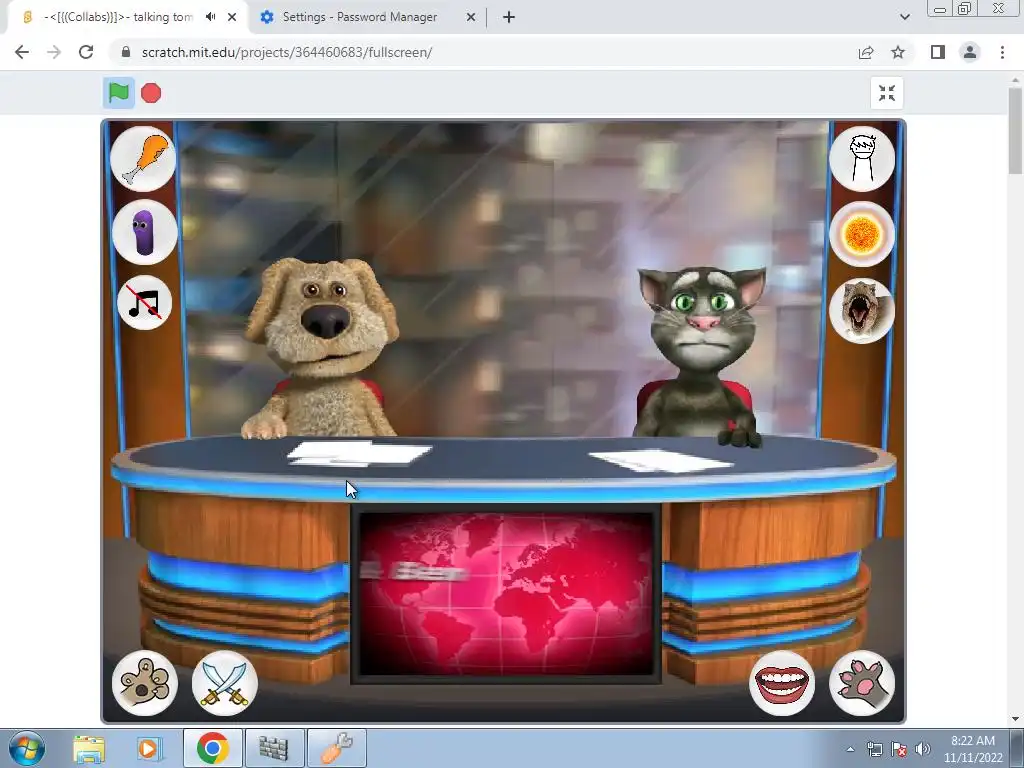This screenshot has height=768, width=1024.
Task: Open the clock showing 8:22 AM
Action: click(x=973, y=749)
